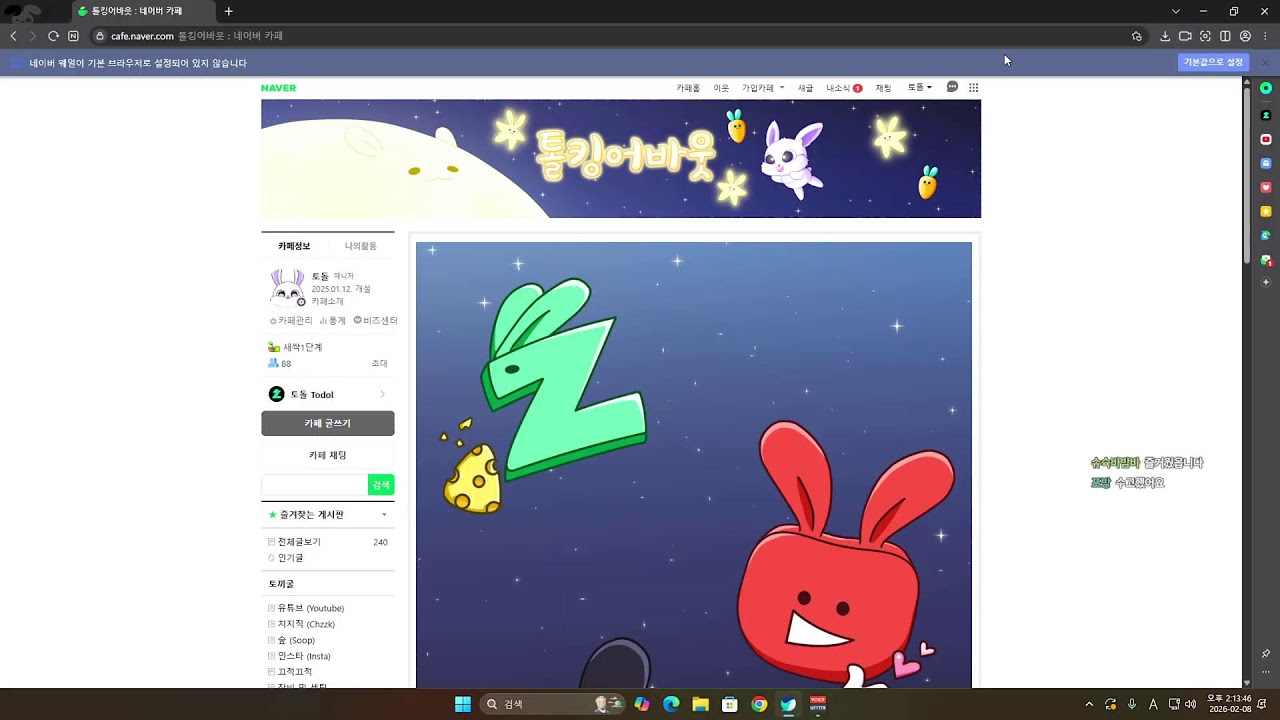
Task: Switch to the 나의활동 tab
Action: pyautogui.click(x=361, y=246)
